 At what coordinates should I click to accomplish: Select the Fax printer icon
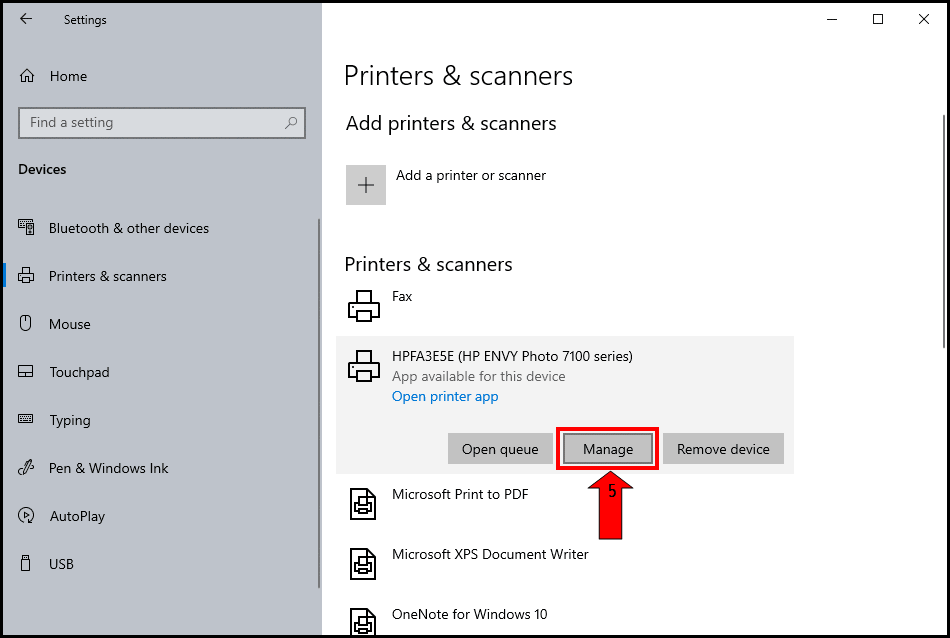[x=363, y=304]
